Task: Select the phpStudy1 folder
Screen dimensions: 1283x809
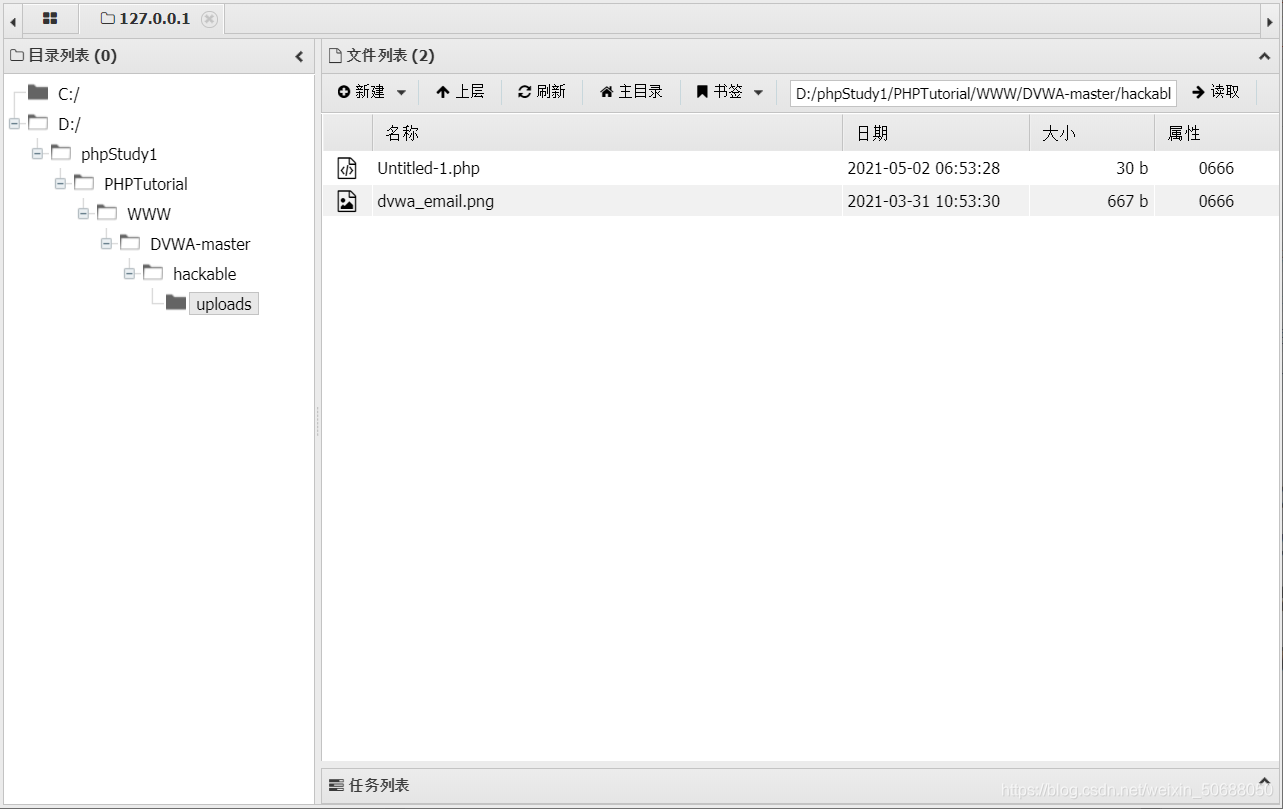Action: point(119,155)
